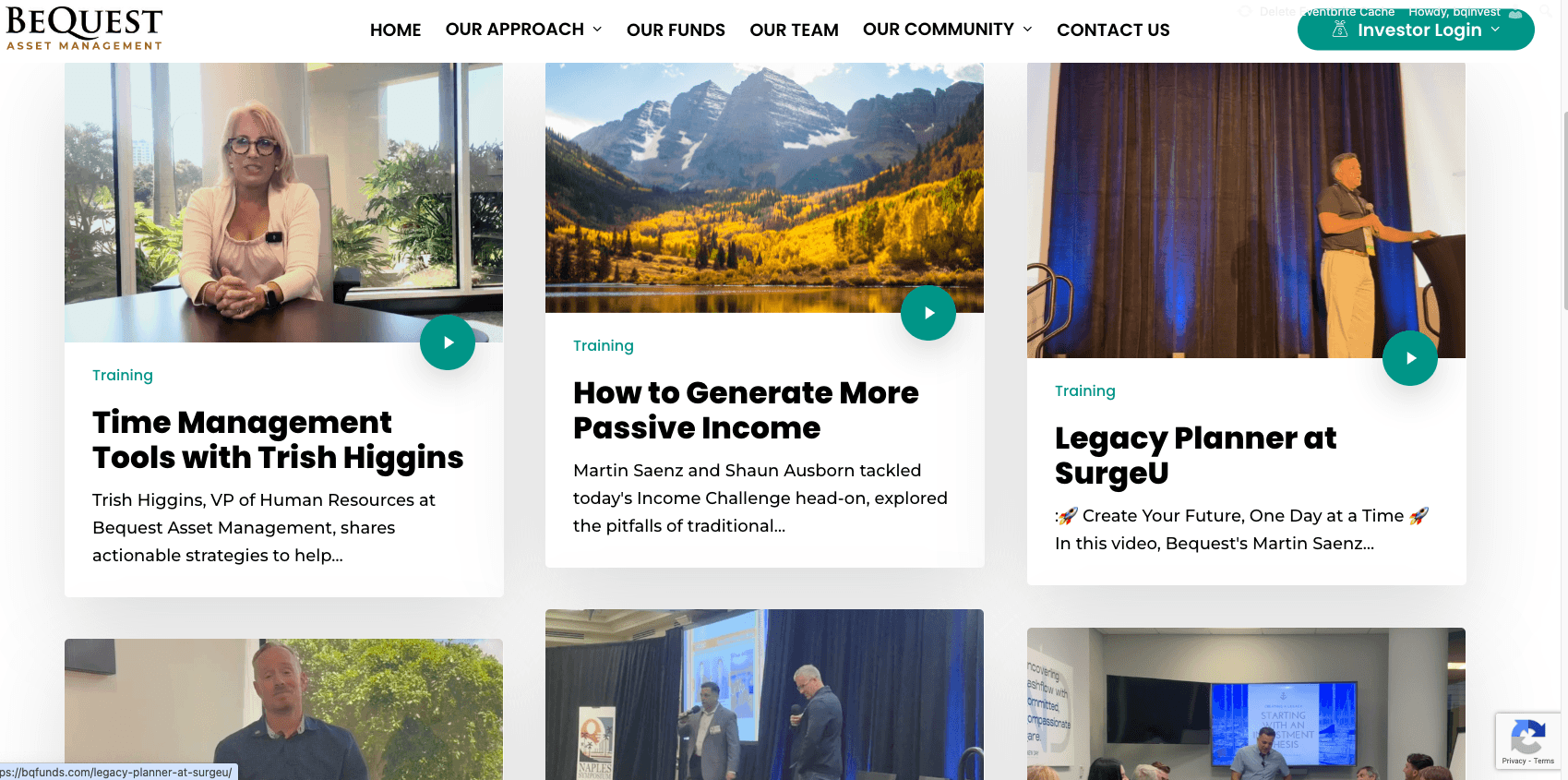Open the How to Generate More Passive Income title
Image resolution: width=1568 pixels, height=780 pixels.
[746, 410]
